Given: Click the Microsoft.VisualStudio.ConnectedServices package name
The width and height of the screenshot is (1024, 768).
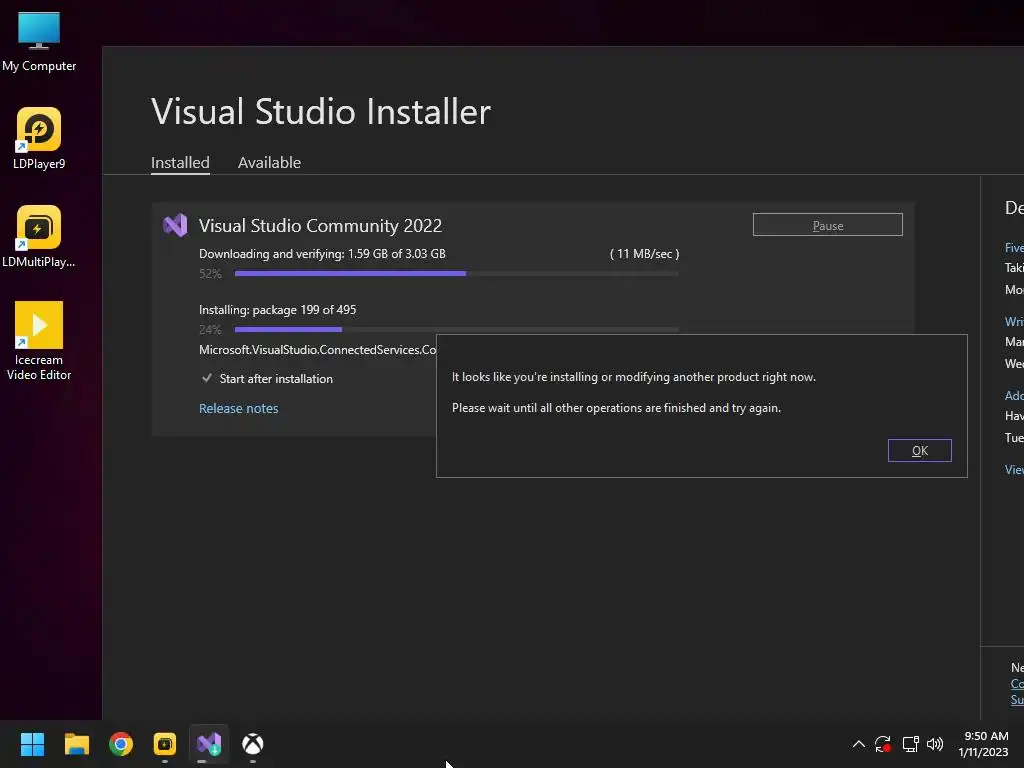Looking at the screenshot, I should coord(317,350).
